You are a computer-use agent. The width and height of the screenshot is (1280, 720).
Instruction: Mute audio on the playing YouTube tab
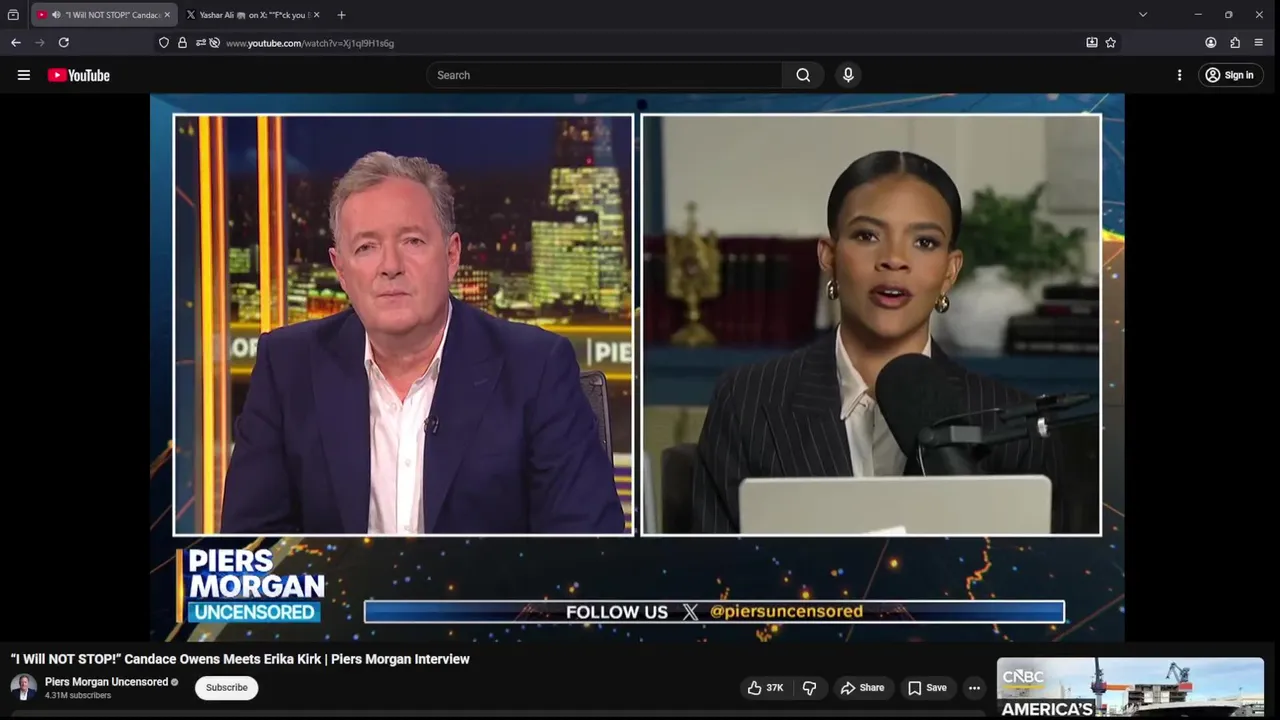coord(55,15)
